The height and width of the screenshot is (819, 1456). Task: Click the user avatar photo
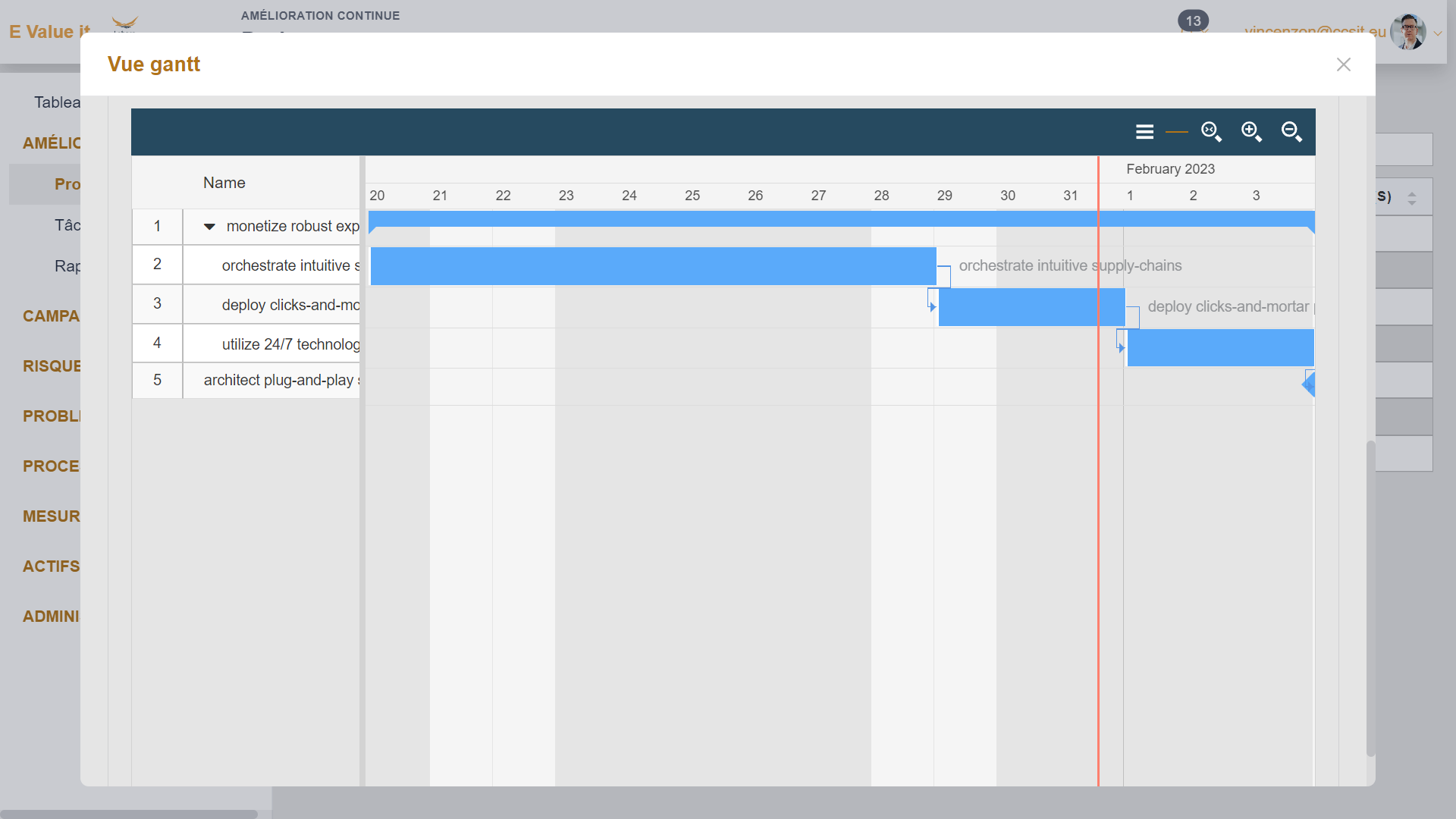click(1408, 32)
